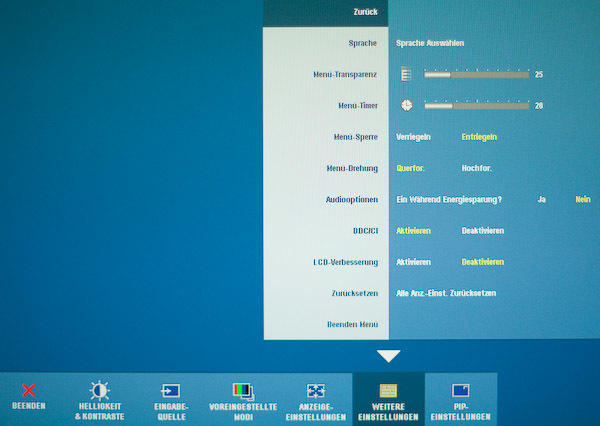Select the Menü-Sperre menu entry
Image resolution: width=600 pixels, height=426 pixels.
coord(355,137)
